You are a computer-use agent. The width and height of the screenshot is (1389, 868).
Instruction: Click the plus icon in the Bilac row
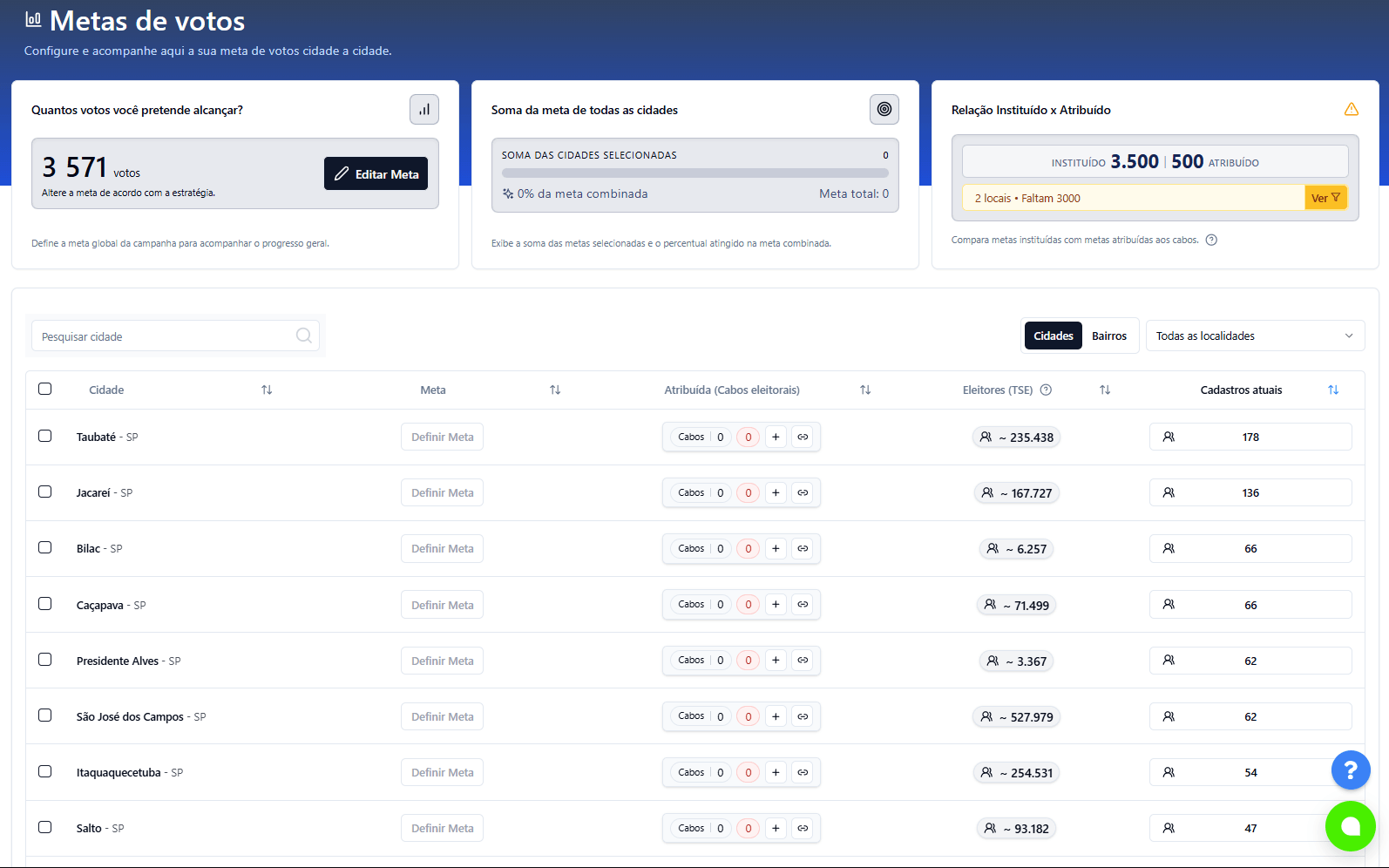[x=776, y=548]
